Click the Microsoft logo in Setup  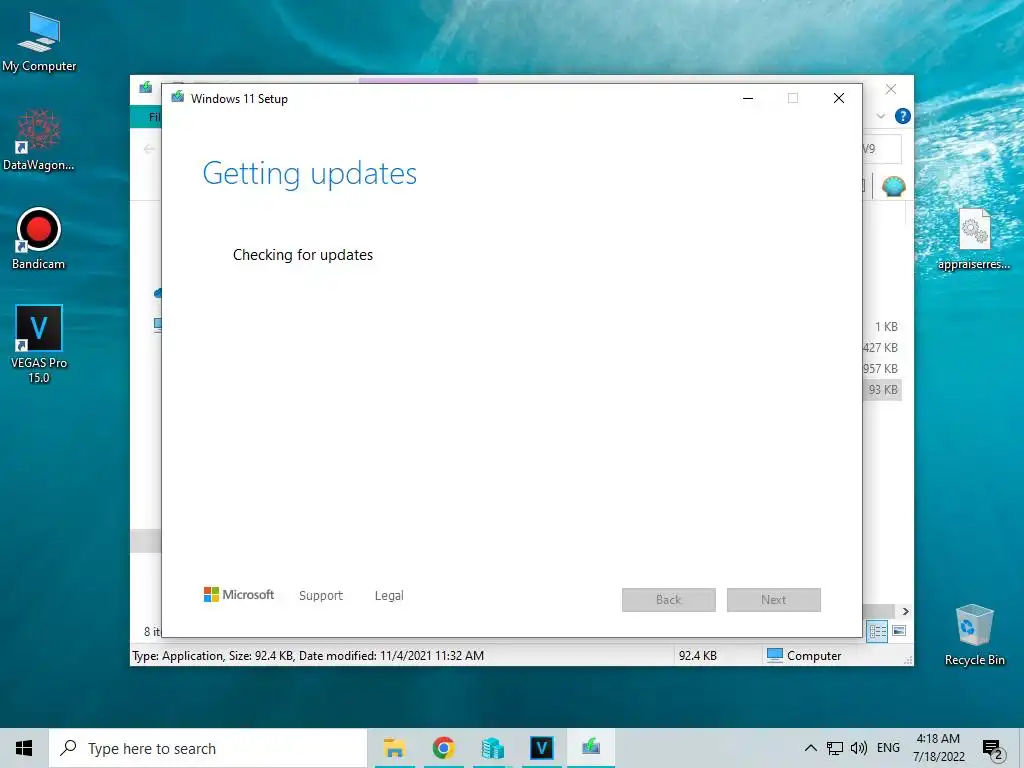239,595
